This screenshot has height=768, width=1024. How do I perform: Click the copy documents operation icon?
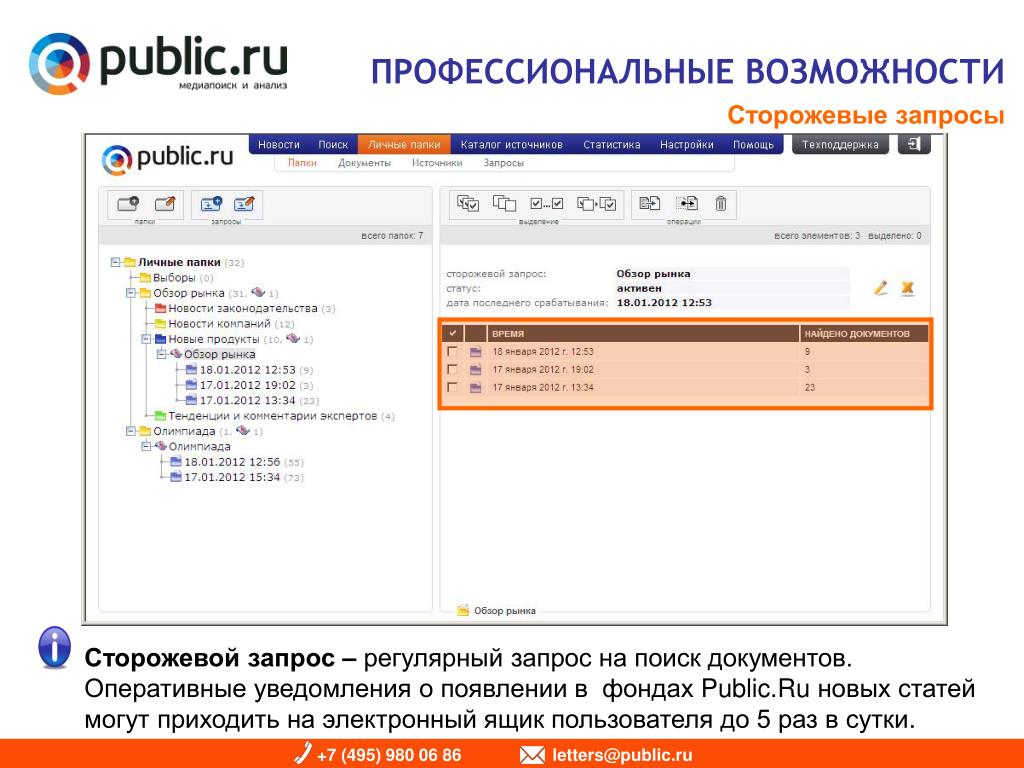click(x=650, y=203)
